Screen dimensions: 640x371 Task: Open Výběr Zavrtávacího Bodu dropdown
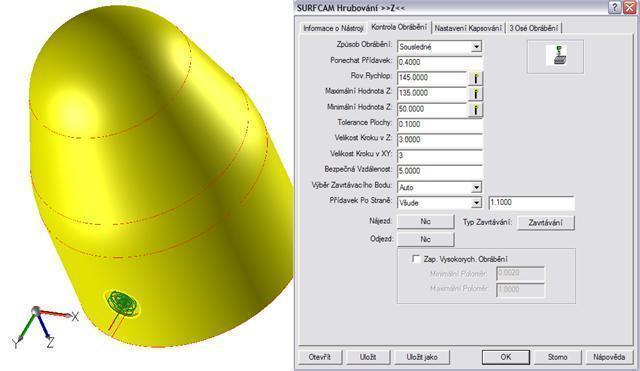[x=476, y=187]
